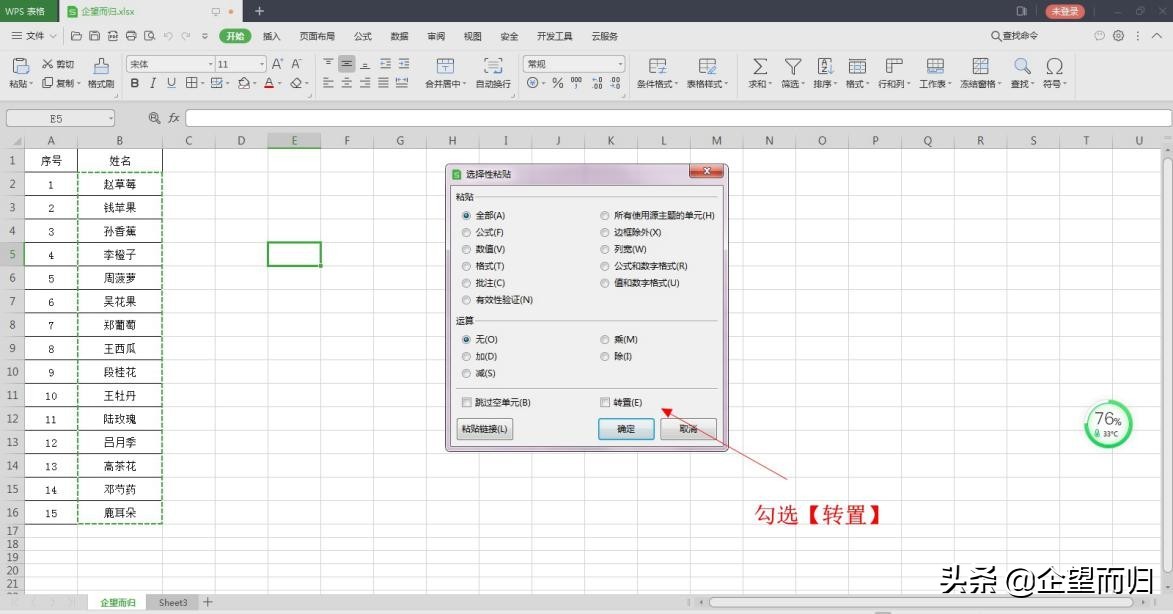Select the 乘(M) operation radio button

[604, 340]
